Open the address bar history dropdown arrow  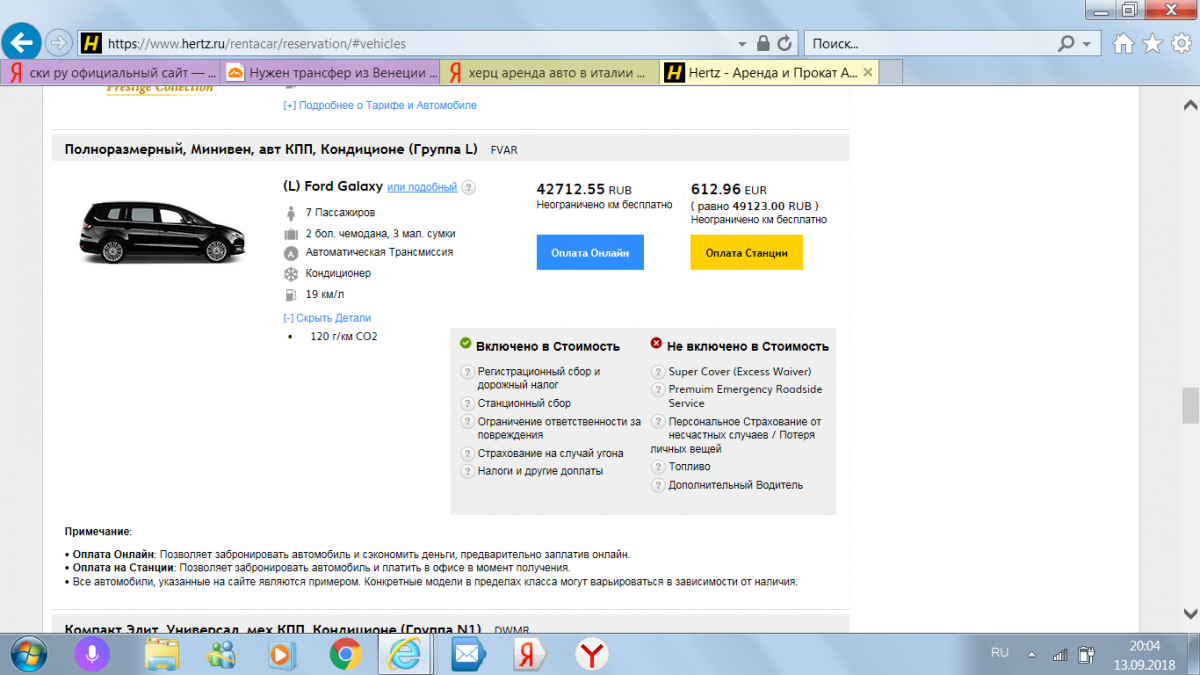(x=742, y=44)
